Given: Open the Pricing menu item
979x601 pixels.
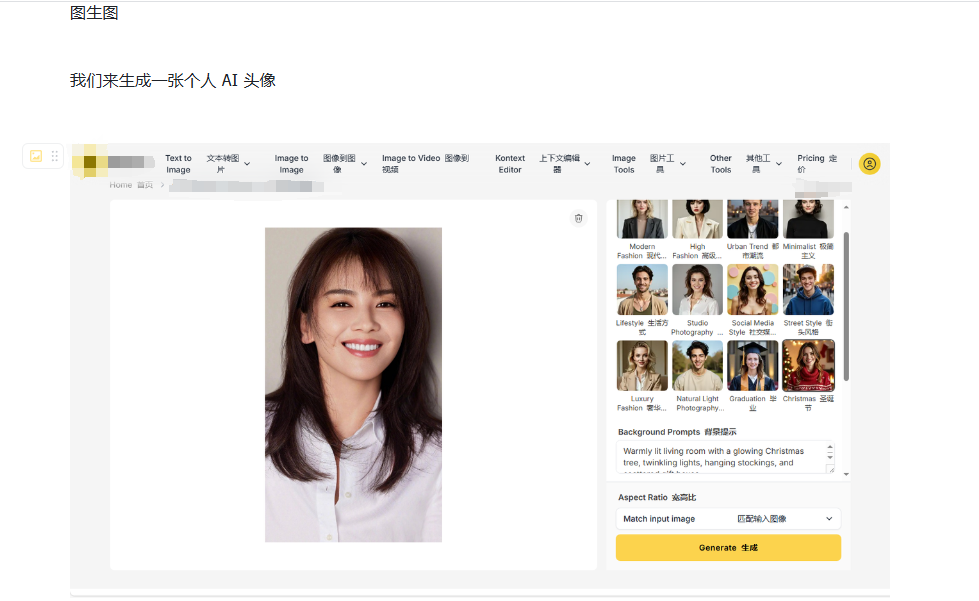Looking at the screenshot, I should 816,164.
